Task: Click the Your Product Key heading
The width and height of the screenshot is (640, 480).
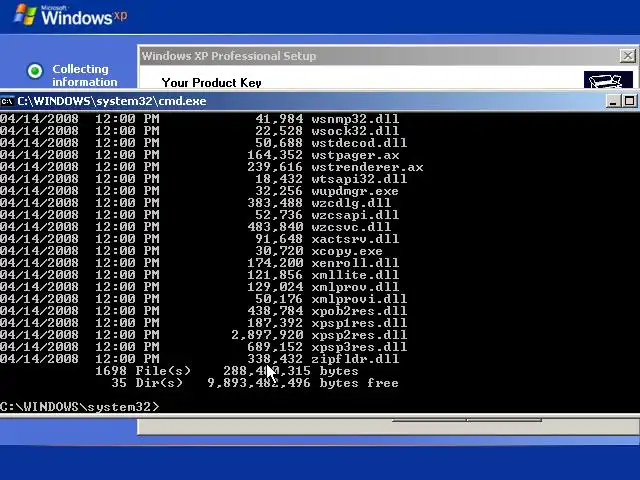Action: [211, 82]
